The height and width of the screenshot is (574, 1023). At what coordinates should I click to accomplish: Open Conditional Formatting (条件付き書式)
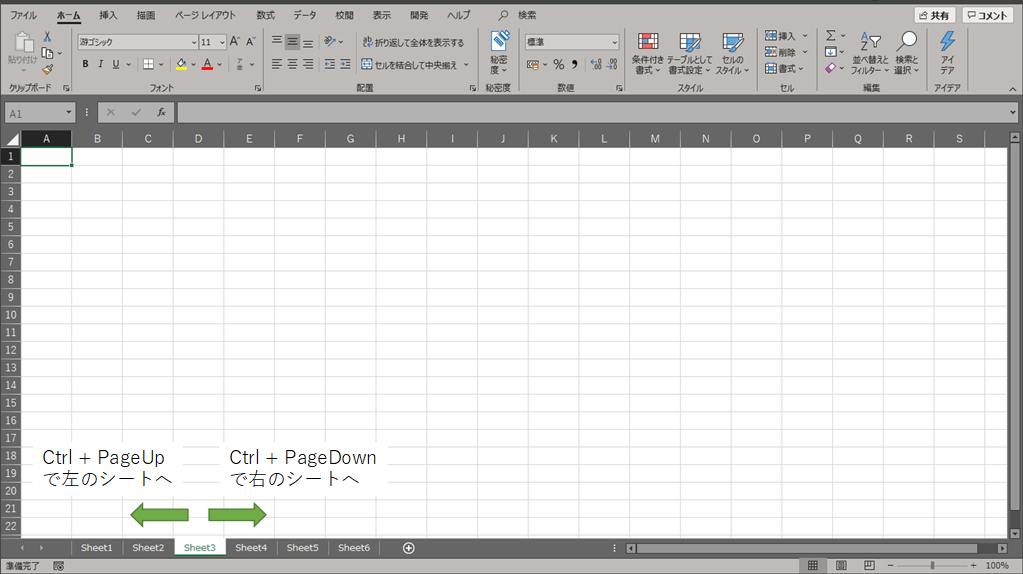pos(648,52)
